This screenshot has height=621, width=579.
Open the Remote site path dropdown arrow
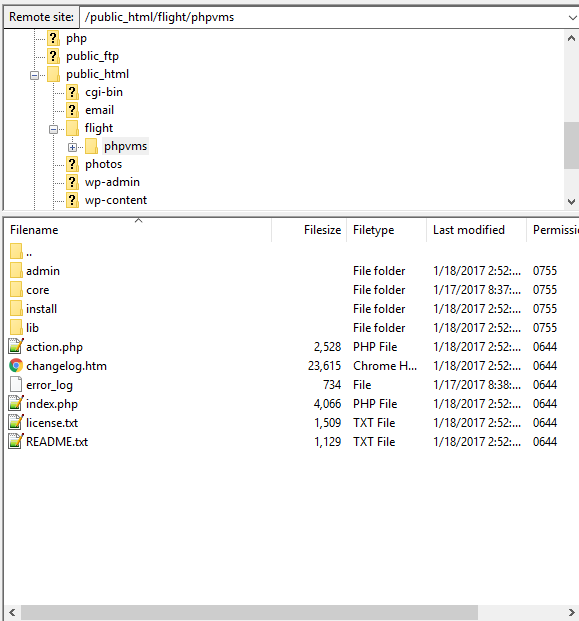[x=572, y=17]
